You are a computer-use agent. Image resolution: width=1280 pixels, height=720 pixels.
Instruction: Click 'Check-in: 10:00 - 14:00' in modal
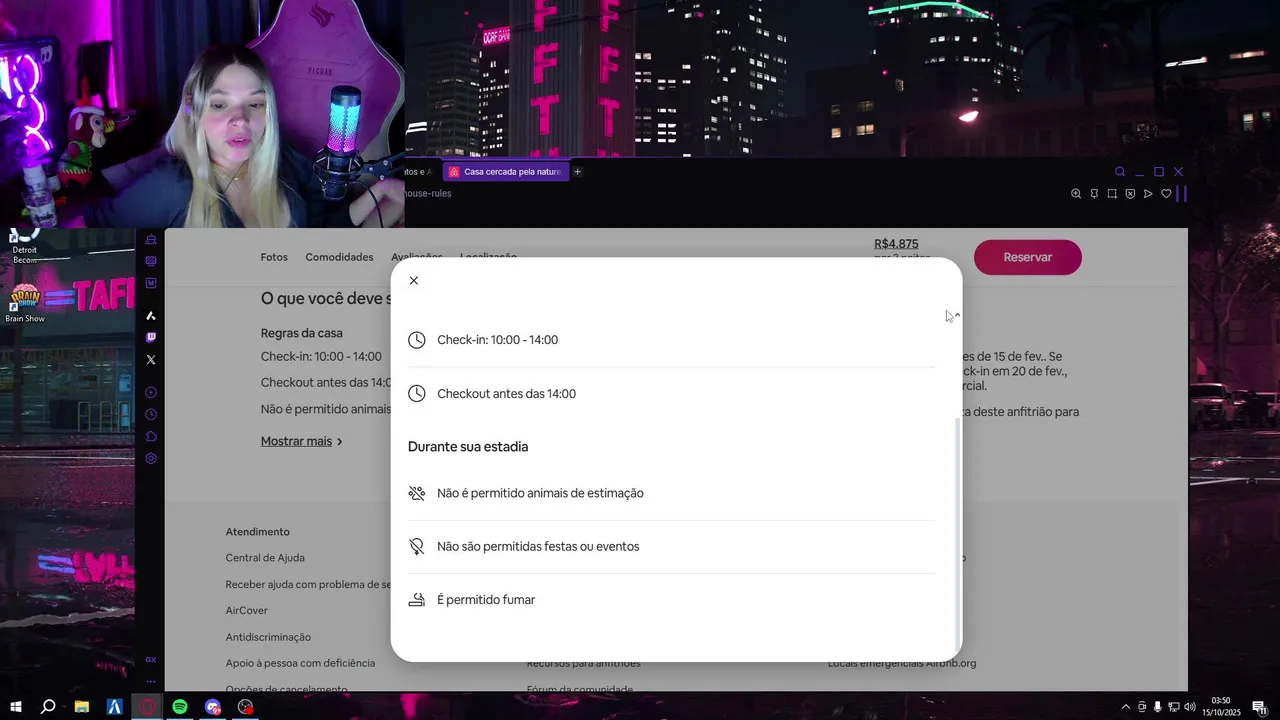tap(497, 340)
